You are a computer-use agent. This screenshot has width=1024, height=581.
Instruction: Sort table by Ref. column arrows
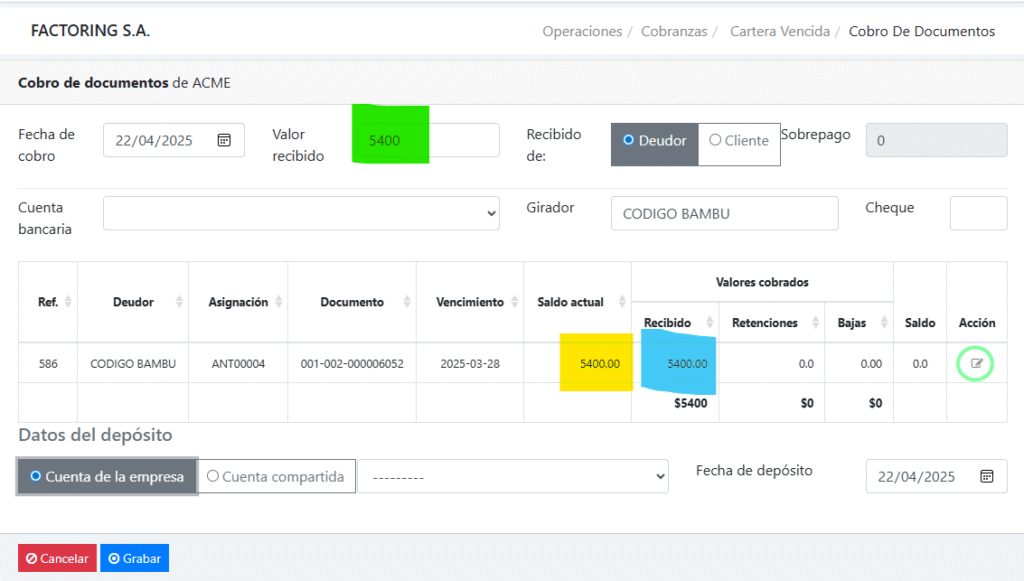tap(68, 302)
